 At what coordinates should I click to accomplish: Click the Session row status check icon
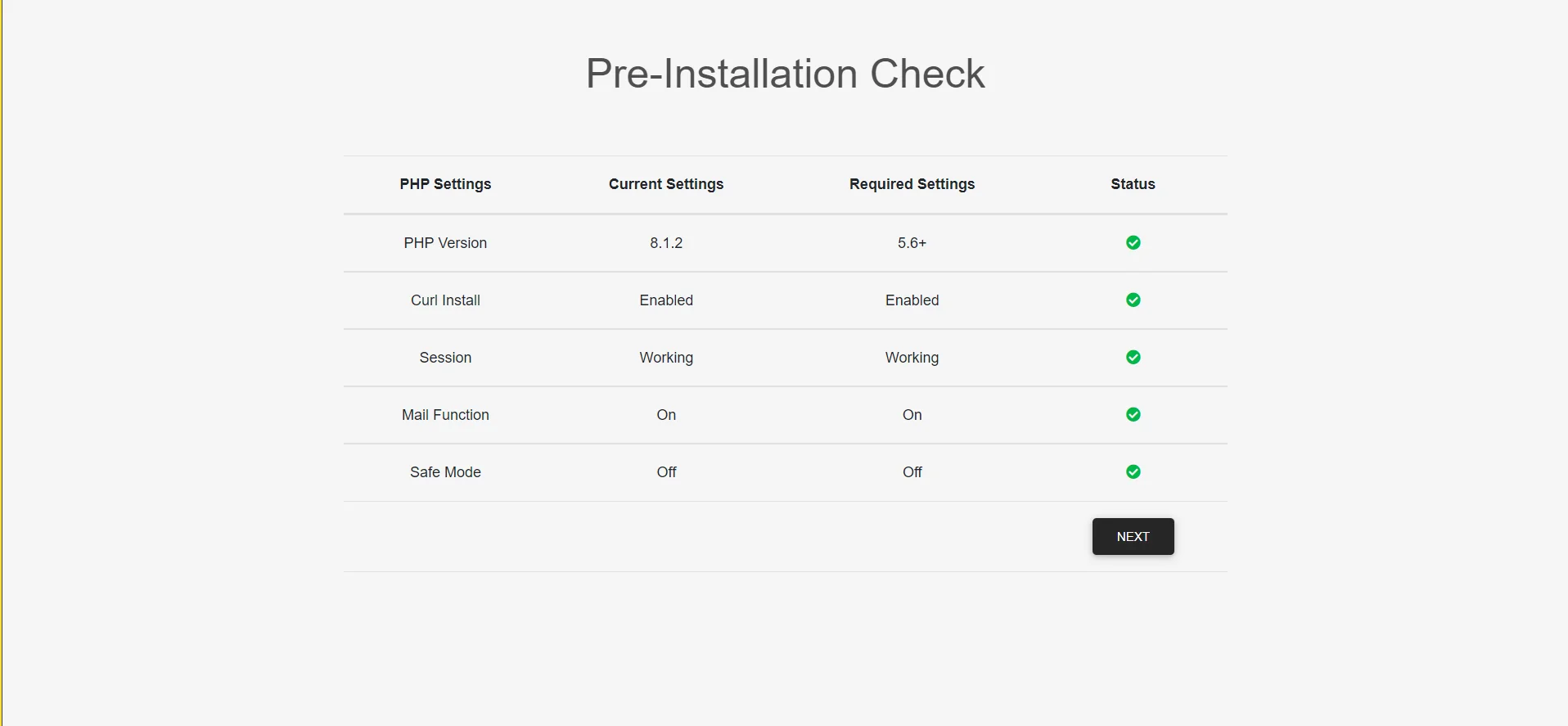[1133, 357]
